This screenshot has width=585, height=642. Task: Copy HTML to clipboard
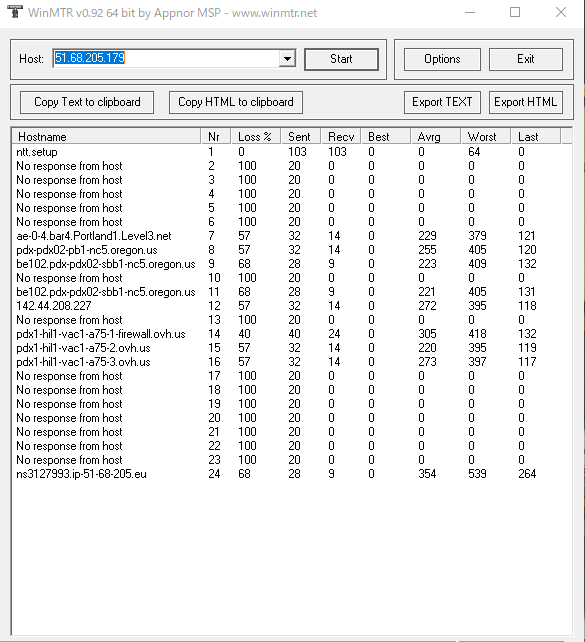point(236,102)
